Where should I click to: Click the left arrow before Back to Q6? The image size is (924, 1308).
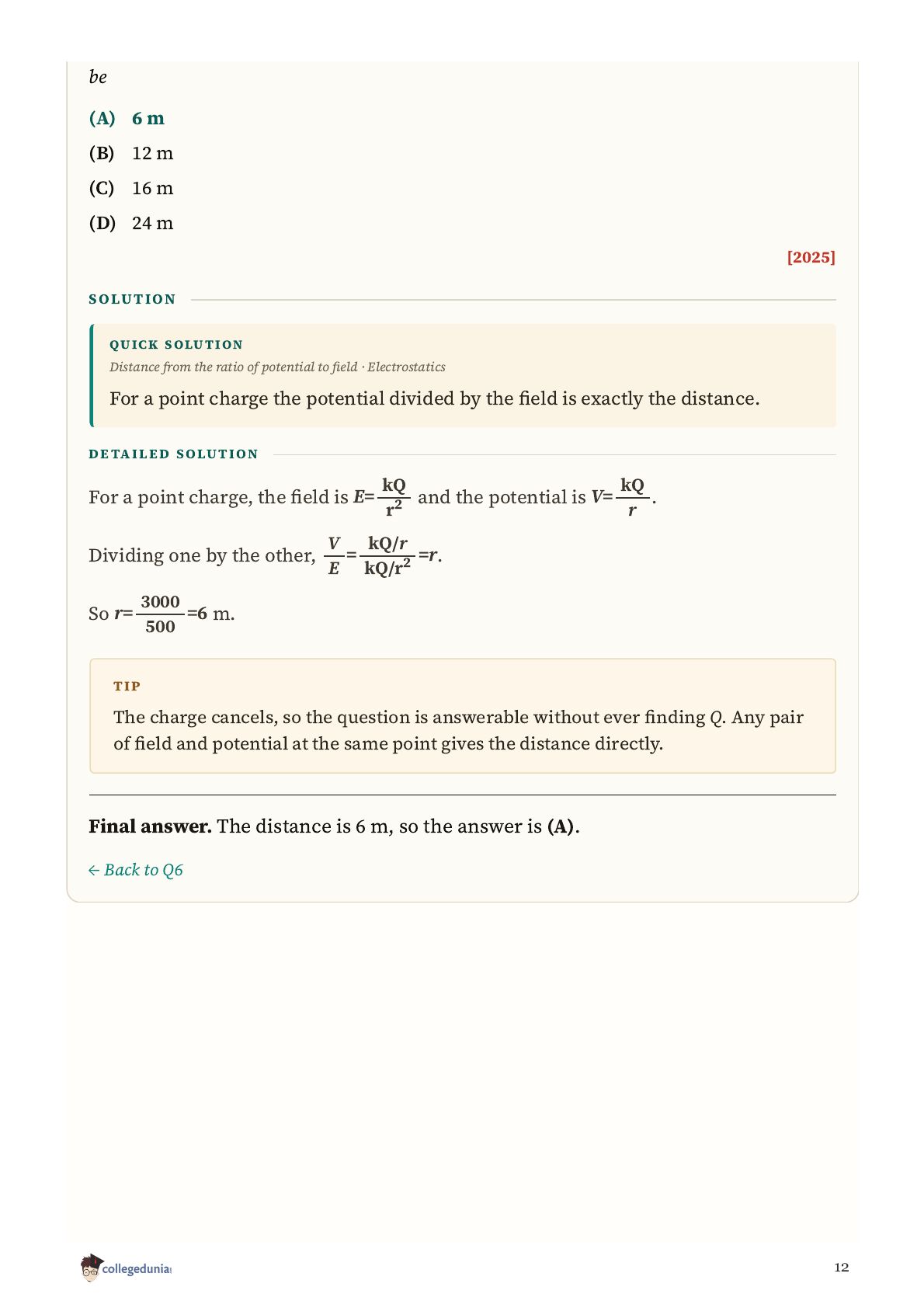(x=94, y=871)
